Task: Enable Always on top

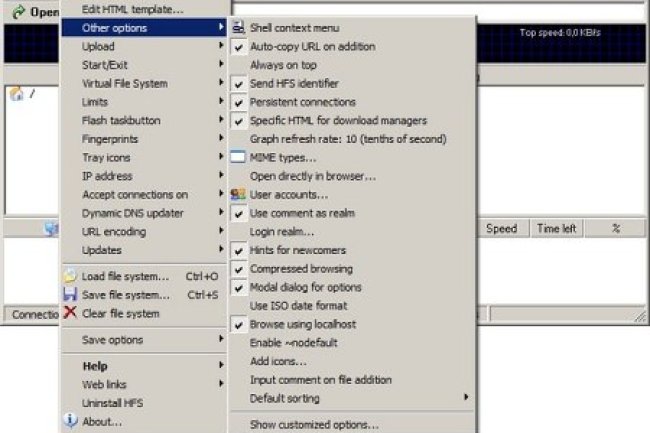Action: pyautogui.click(x=353, y=65)
